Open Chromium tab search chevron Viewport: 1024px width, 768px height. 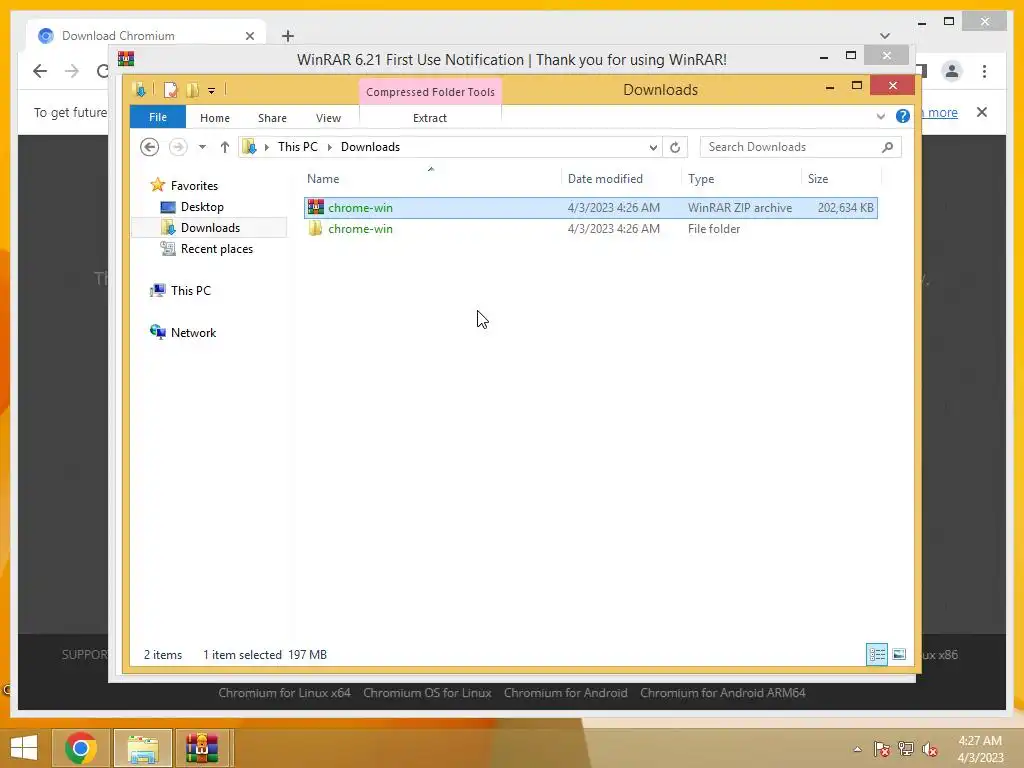(x=885, y=35)
